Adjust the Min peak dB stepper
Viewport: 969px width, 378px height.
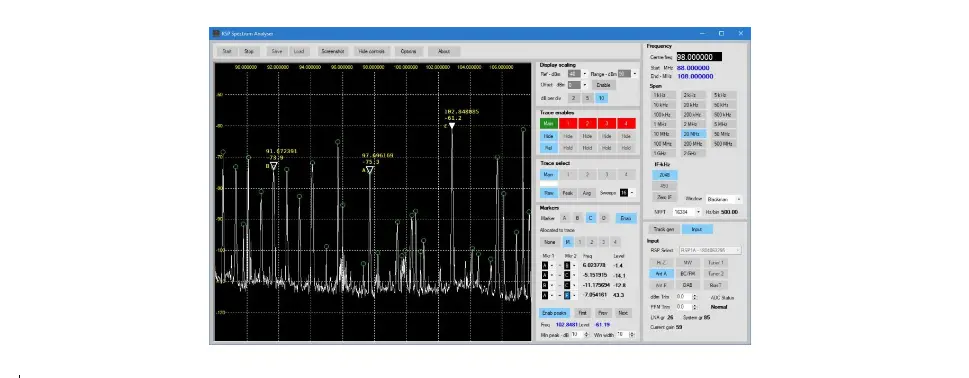586,335
